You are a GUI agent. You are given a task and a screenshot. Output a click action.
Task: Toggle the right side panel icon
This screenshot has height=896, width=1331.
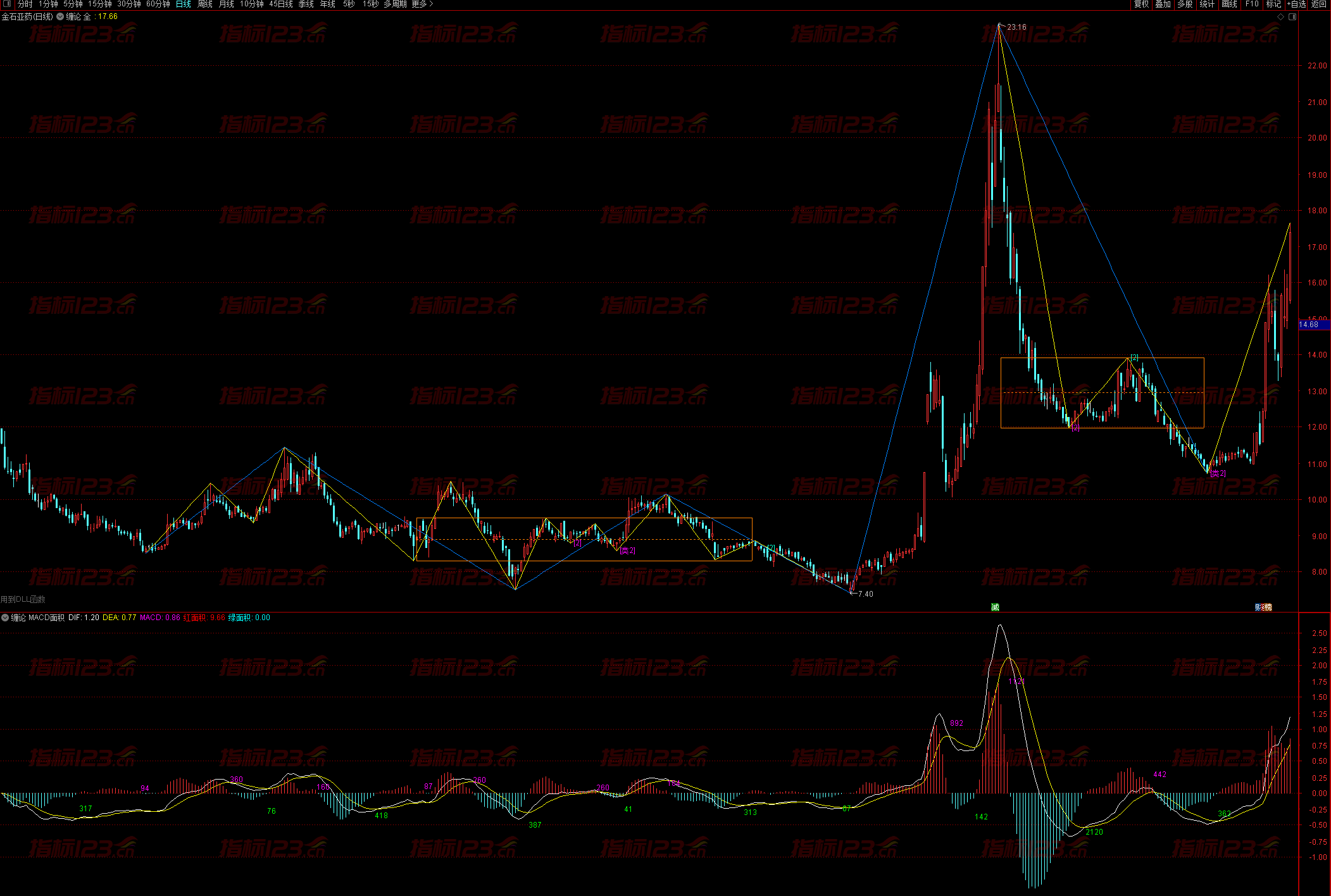1292,17
